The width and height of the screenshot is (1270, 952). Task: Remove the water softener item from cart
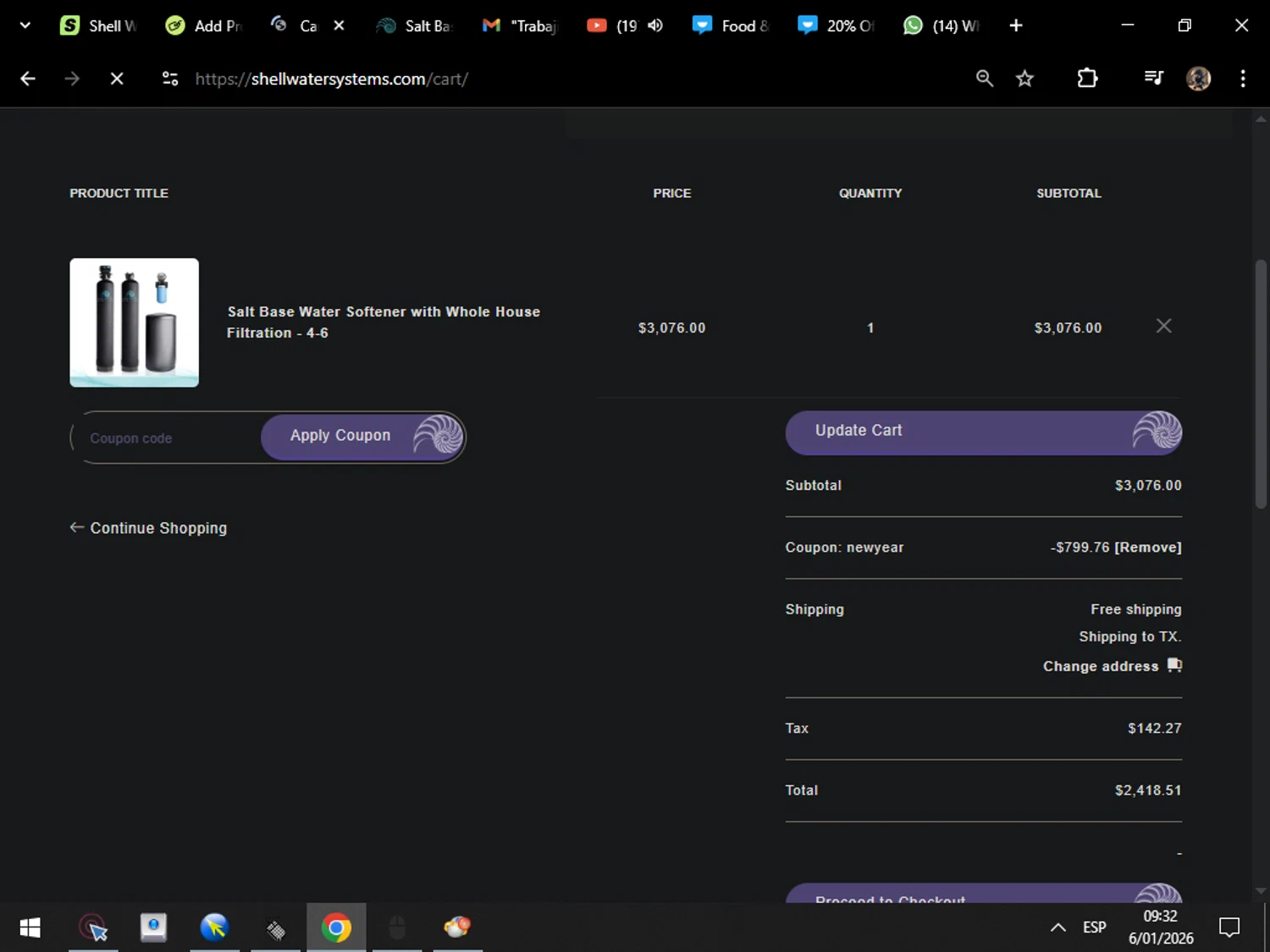click(1164, 326)
